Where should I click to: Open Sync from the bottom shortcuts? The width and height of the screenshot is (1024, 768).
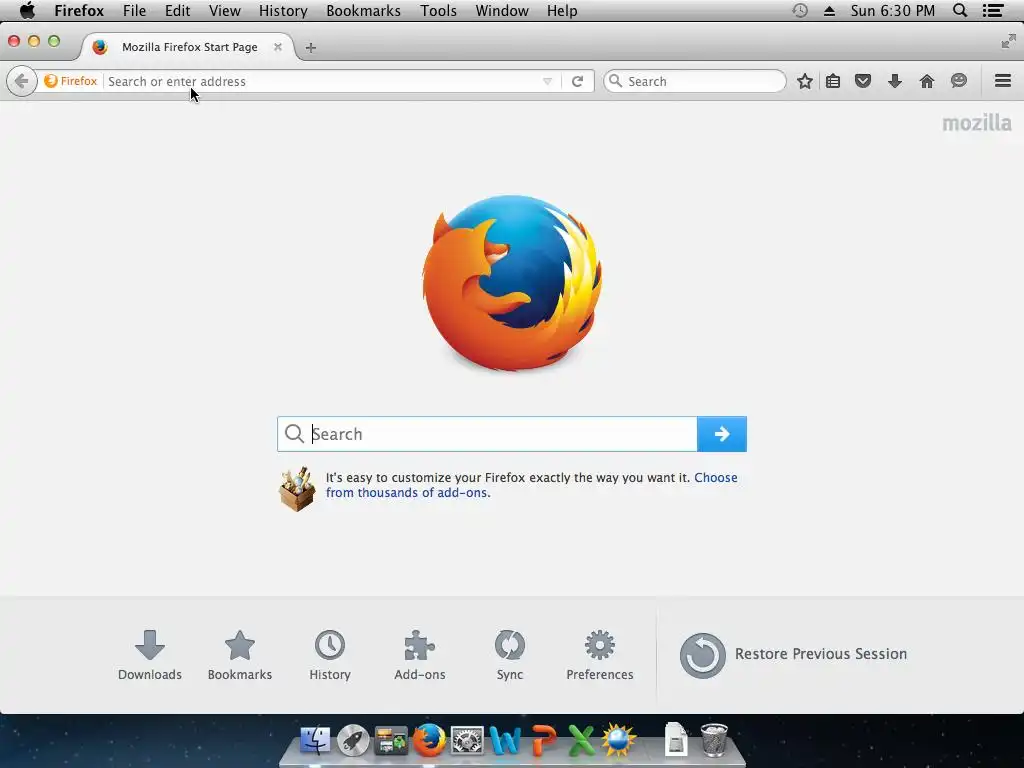509,655
